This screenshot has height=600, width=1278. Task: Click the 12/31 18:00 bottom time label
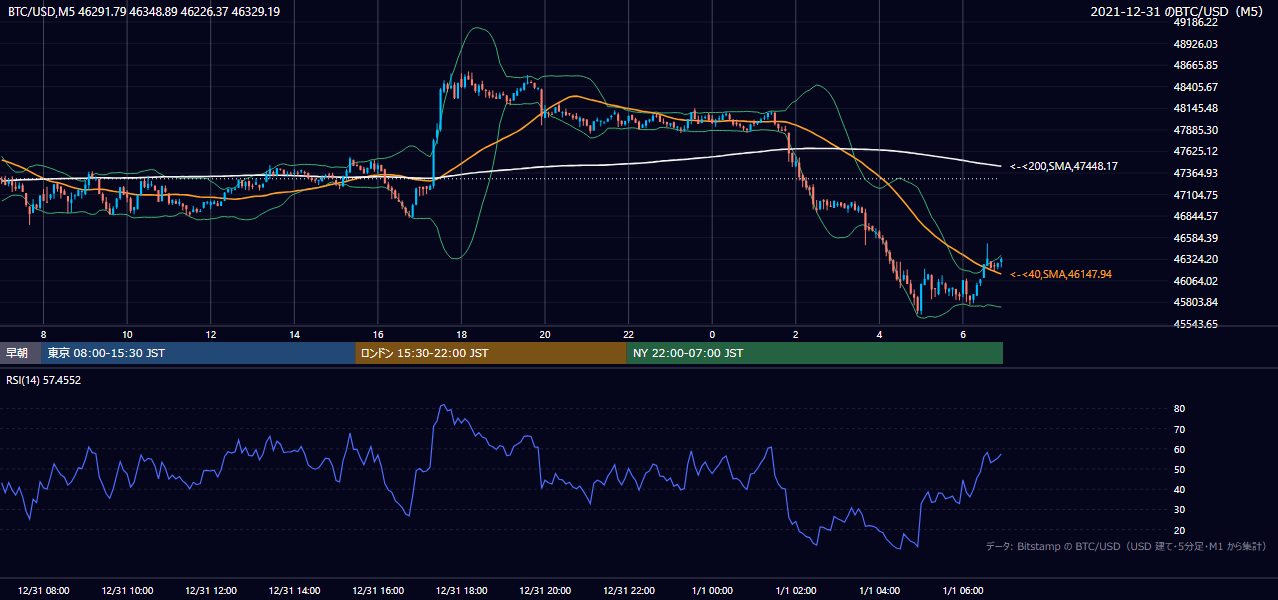(461, 591)
